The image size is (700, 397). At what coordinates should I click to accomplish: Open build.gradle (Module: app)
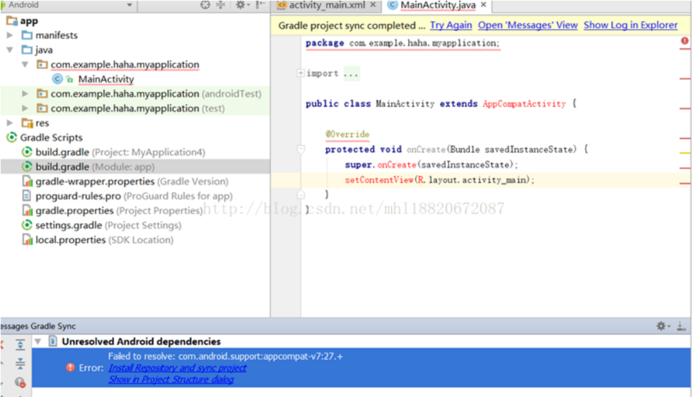[x=95, y=167]
